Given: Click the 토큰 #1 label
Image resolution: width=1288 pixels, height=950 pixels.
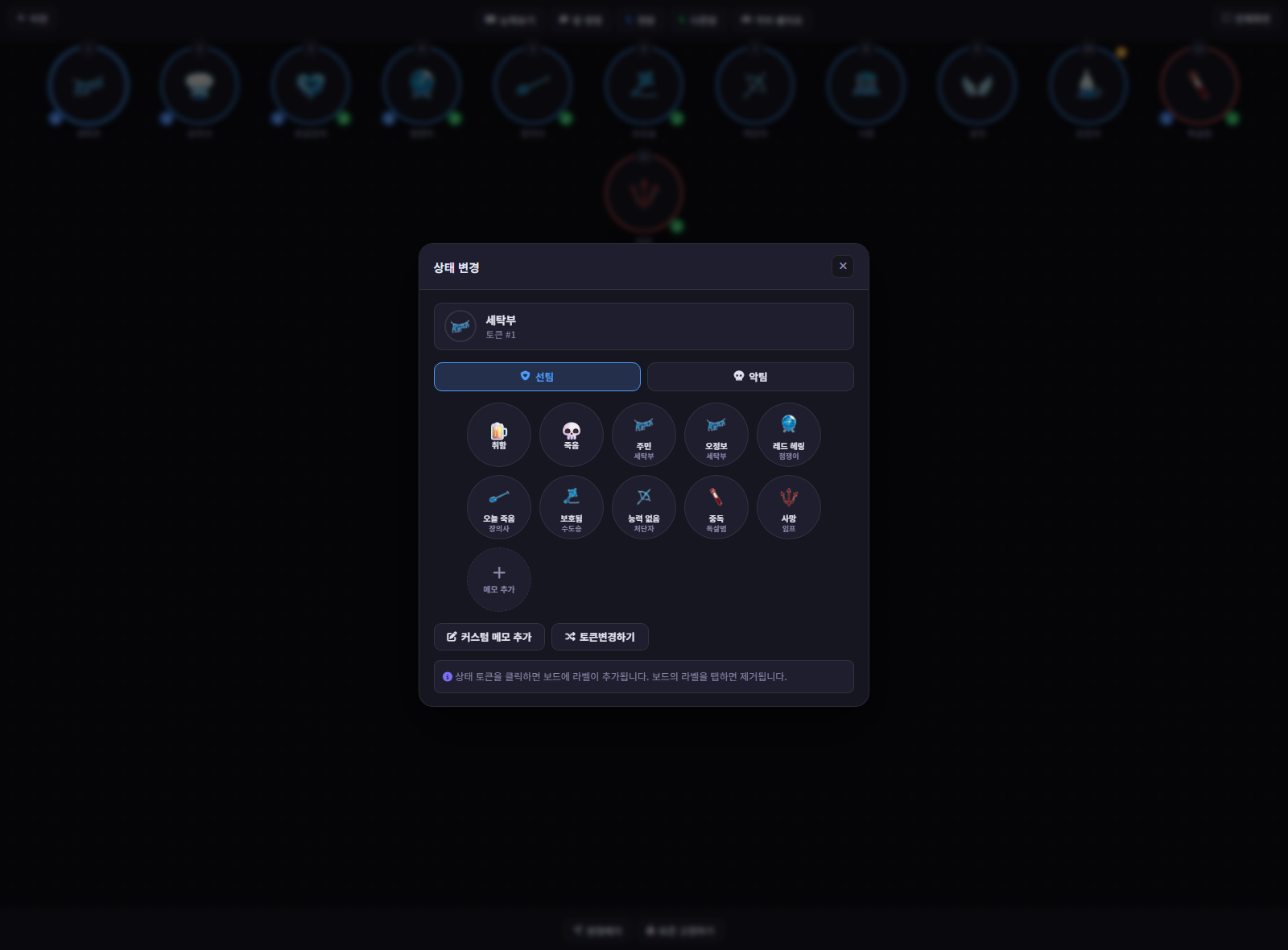Looking at the screenshot, I should coord(501,335).
